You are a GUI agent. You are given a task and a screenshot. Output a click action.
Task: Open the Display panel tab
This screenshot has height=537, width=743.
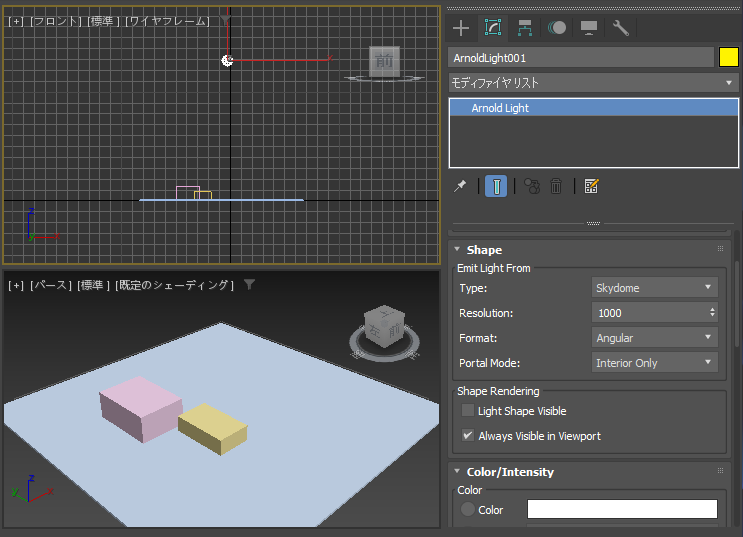(x=589, y=28)
